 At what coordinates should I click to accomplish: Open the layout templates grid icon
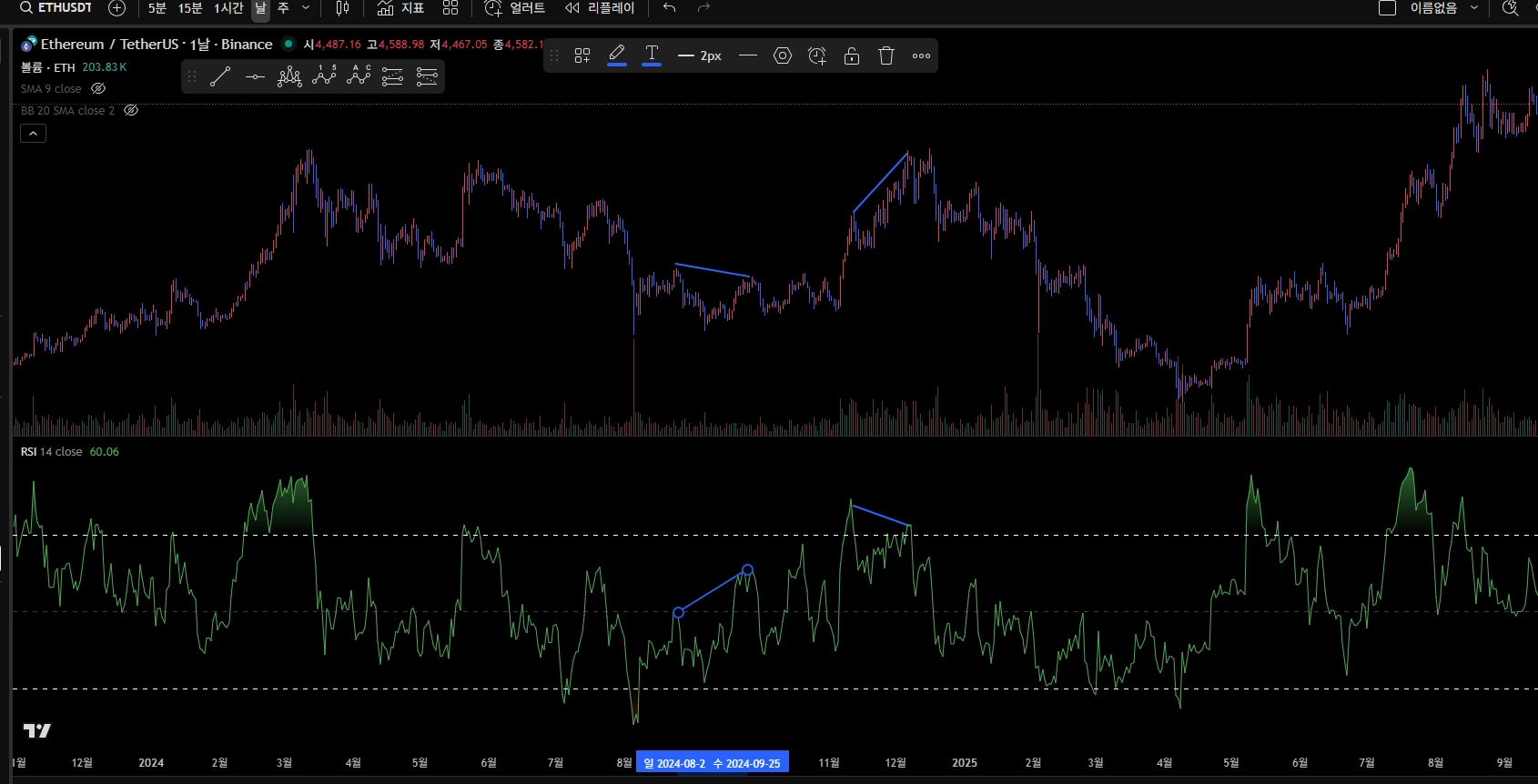[x=450, y=8]
